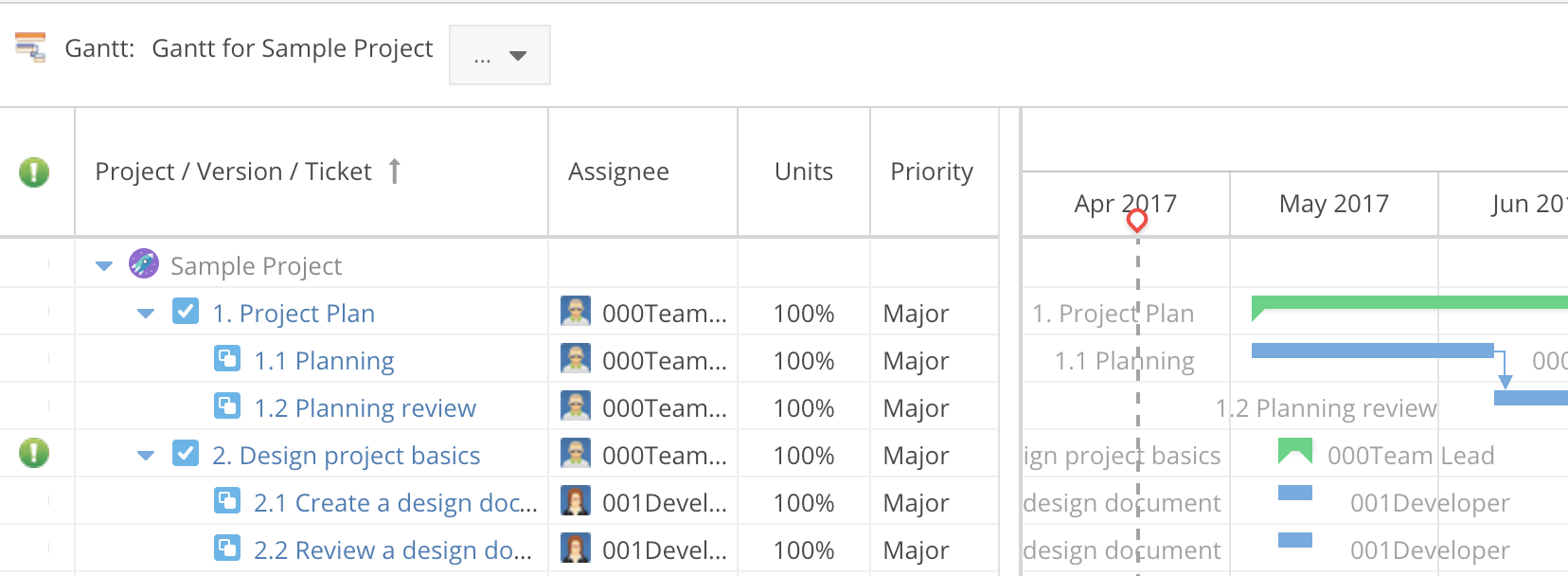Click the assignee avatar for 2.1 Create a design doc

point(576,501)
